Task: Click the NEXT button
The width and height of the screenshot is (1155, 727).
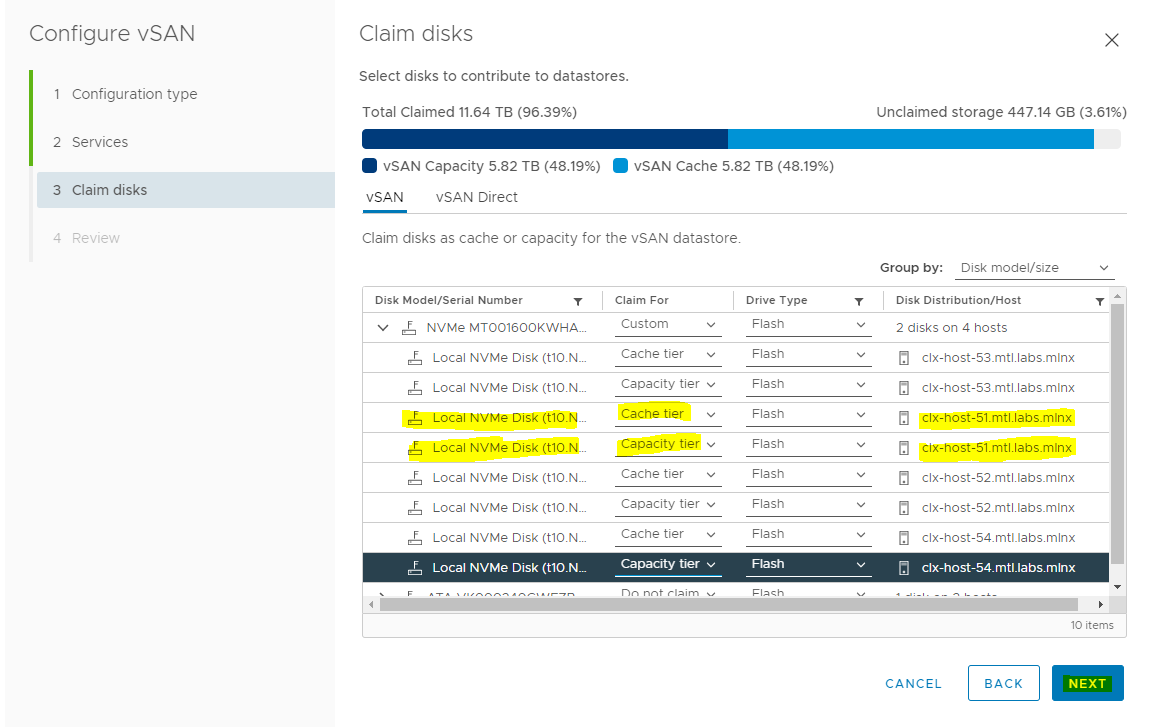Action: 1087,683
